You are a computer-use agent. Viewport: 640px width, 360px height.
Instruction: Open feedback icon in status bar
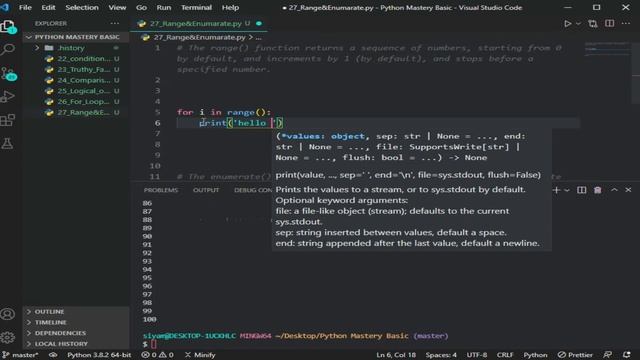(x=608, y=355)
